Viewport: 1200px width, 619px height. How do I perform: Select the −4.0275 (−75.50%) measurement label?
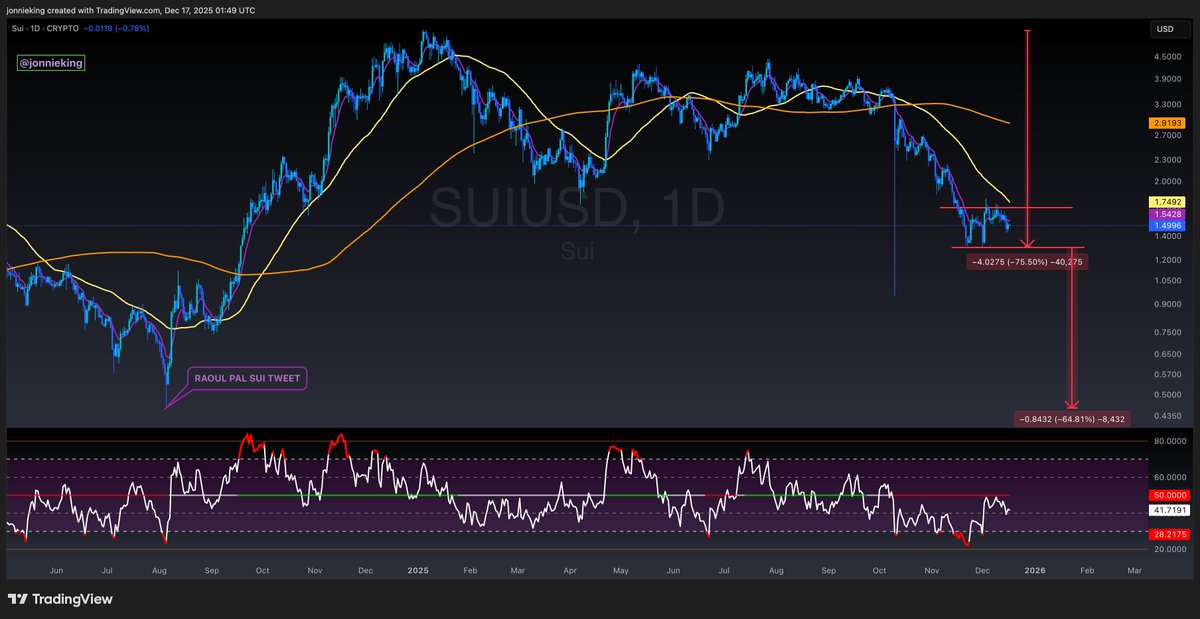(x=1027, y=261)
